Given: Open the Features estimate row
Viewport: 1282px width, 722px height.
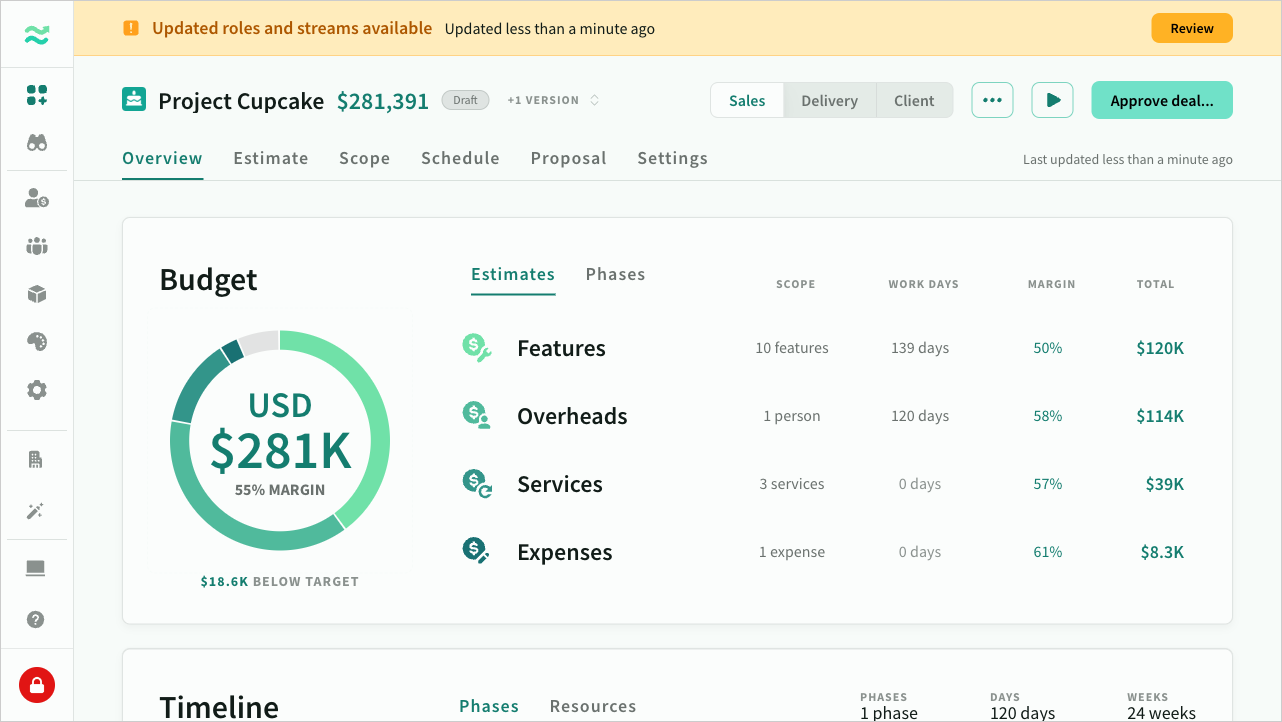Looking at the screenshot, I should tap(823, 348).
